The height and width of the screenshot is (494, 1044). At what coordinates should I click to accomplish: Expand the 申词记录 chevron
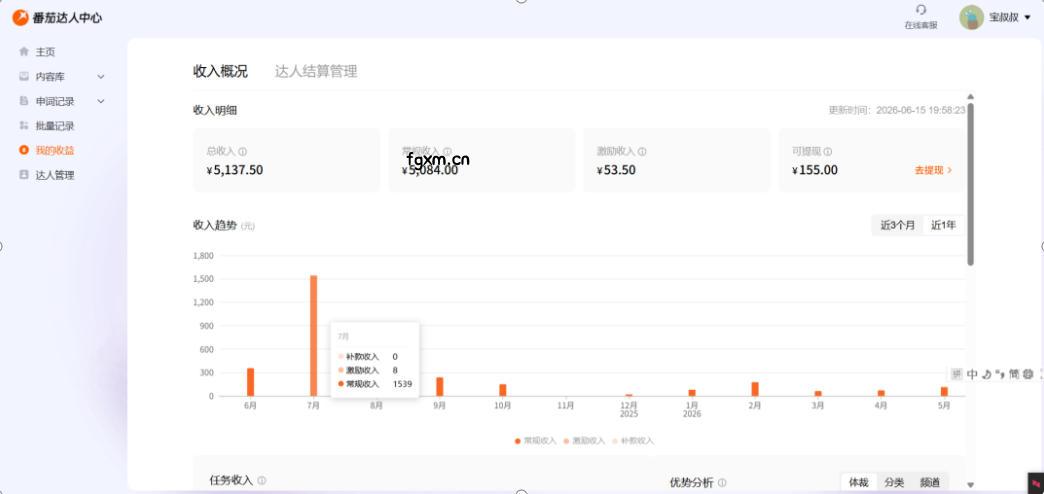[101, 102]
